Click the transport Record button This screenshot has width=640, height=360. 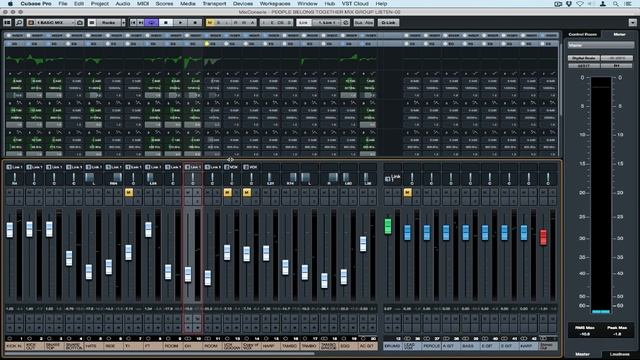point(195,22)
